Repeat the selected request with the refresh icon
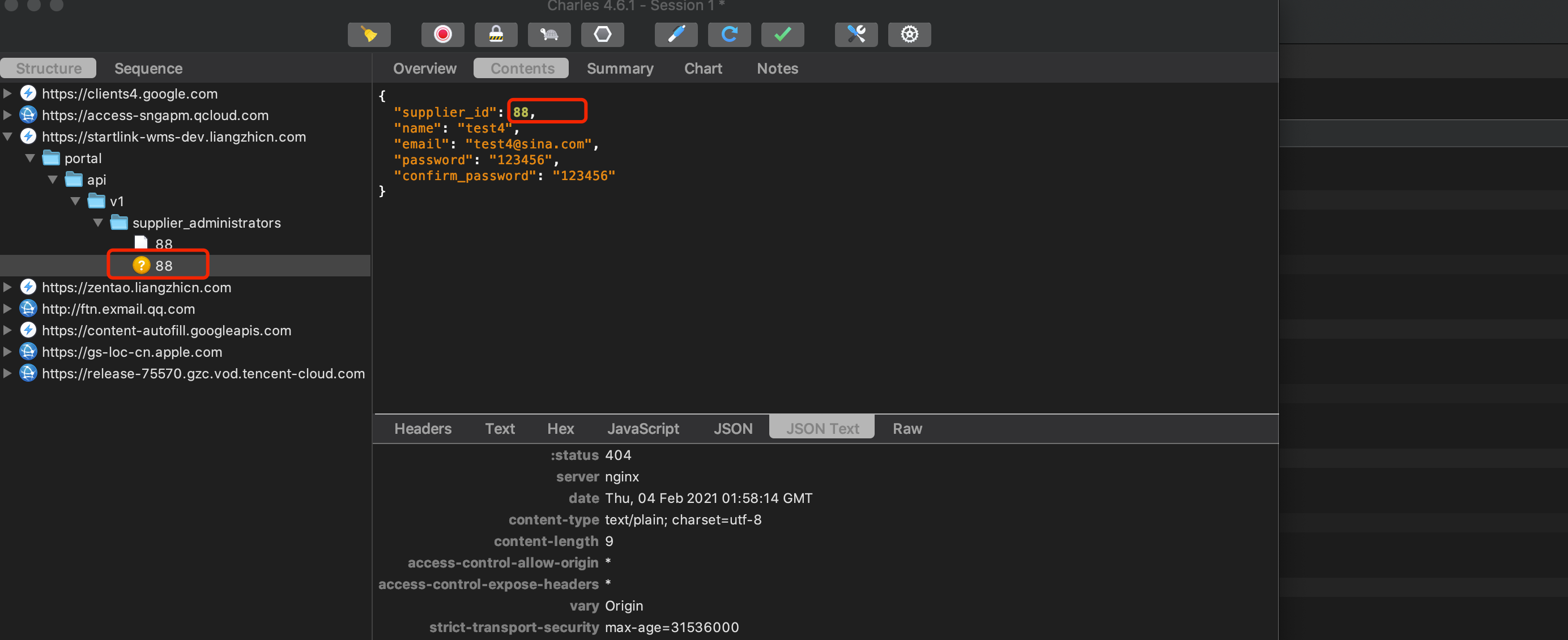 click(729, 34)
